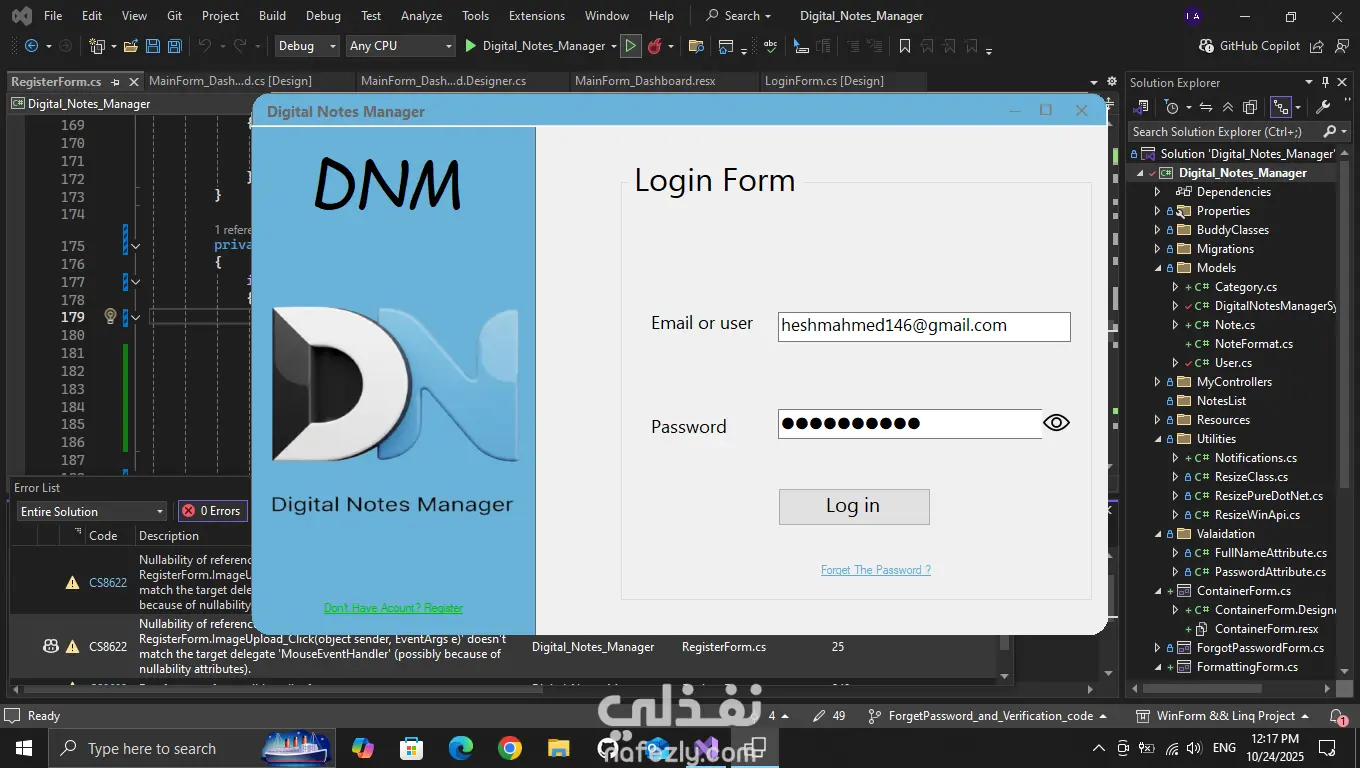Screen dimensions: 1360x768
Task: Click the Open File toolbar icon
Action: (x=130, y=46)
